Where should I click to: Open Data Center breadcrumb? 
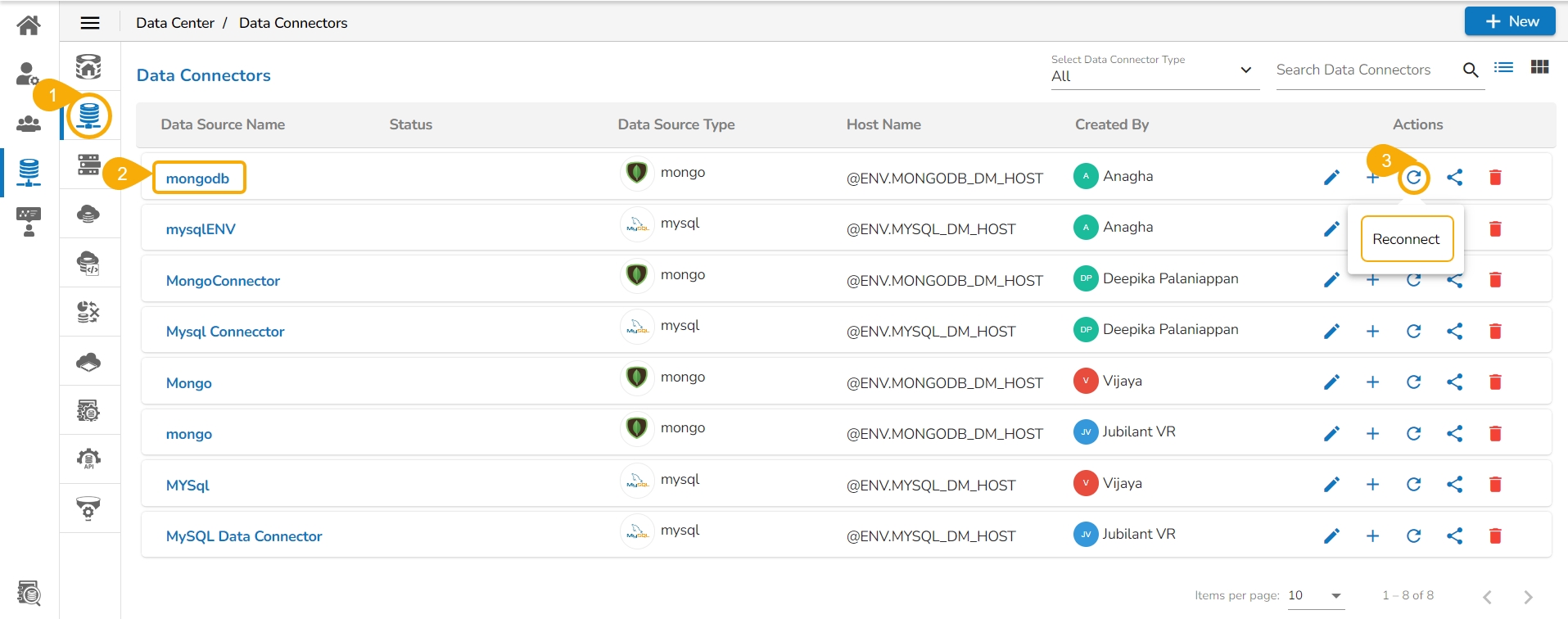pyautogui.click(x=174, y=23)
